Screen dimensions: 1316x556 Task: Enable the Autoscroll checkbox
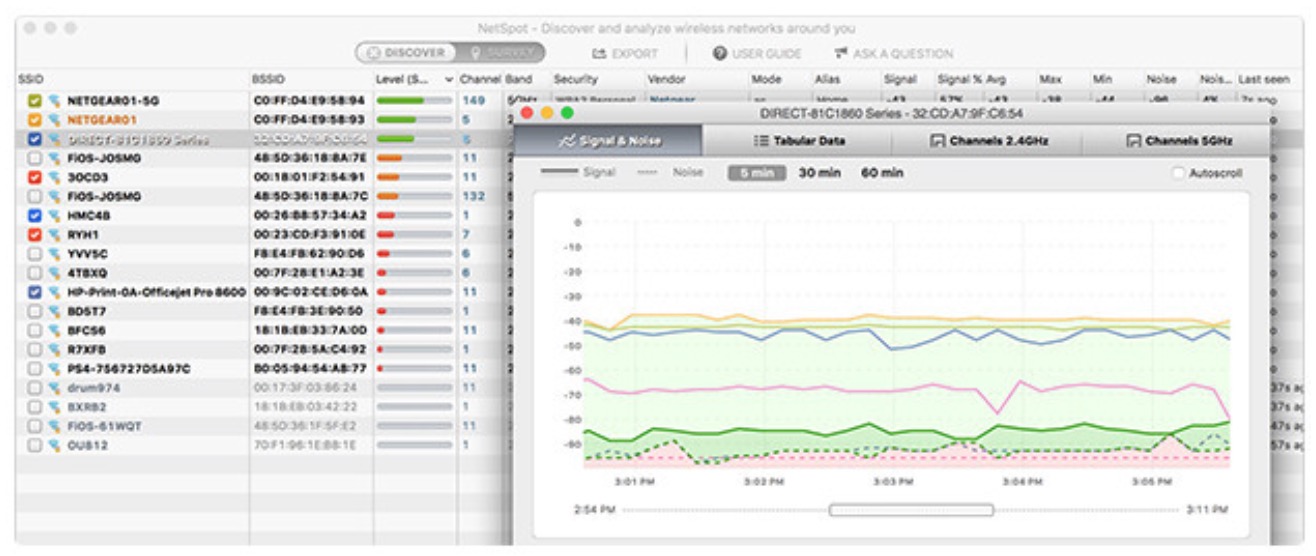(x=1177, y=173)
